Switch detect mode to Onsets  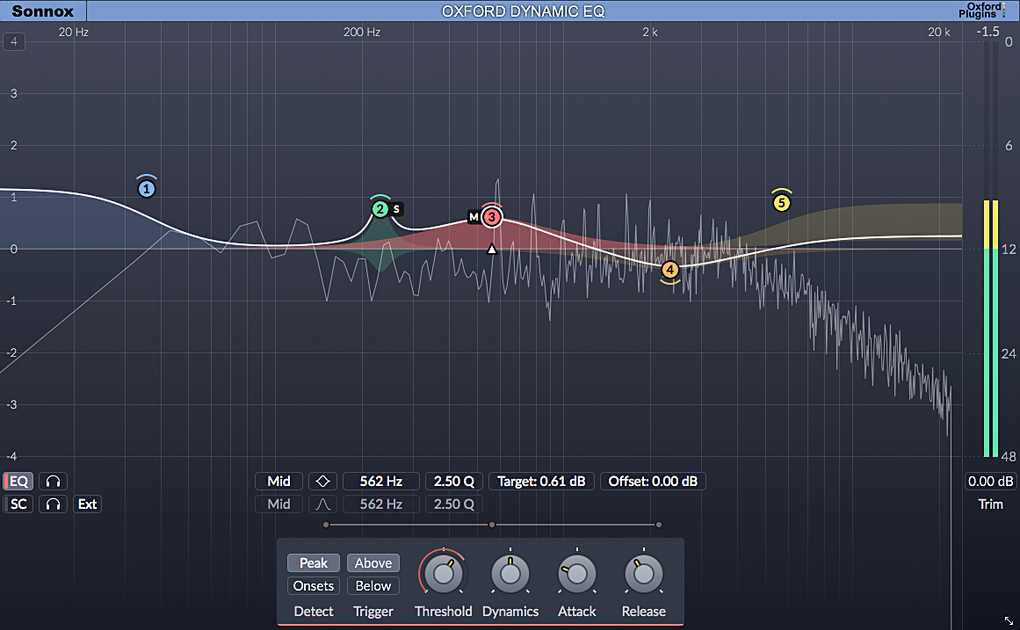coord(314,586)
